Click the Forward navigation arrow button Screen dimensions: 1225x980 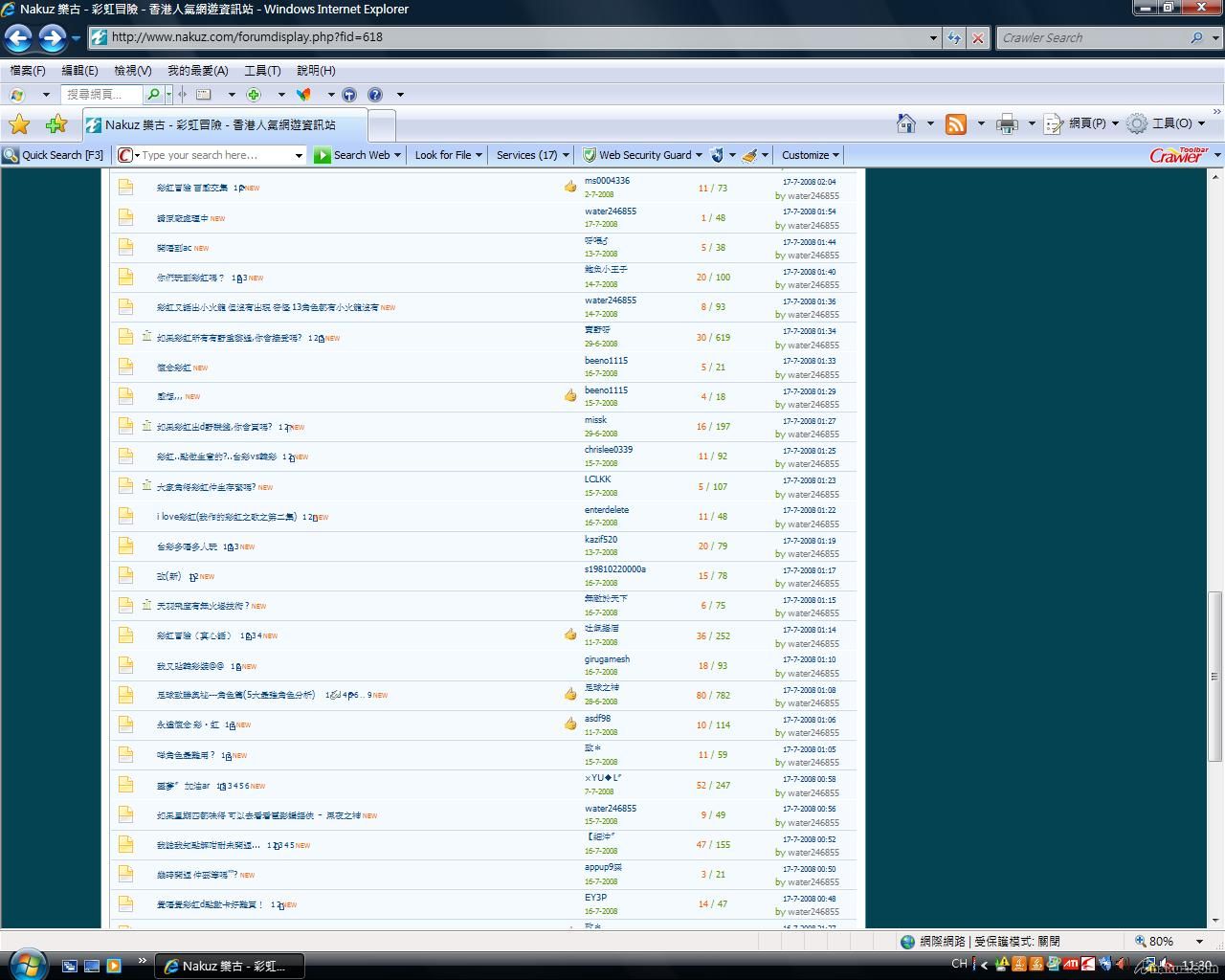click(53, 38)
